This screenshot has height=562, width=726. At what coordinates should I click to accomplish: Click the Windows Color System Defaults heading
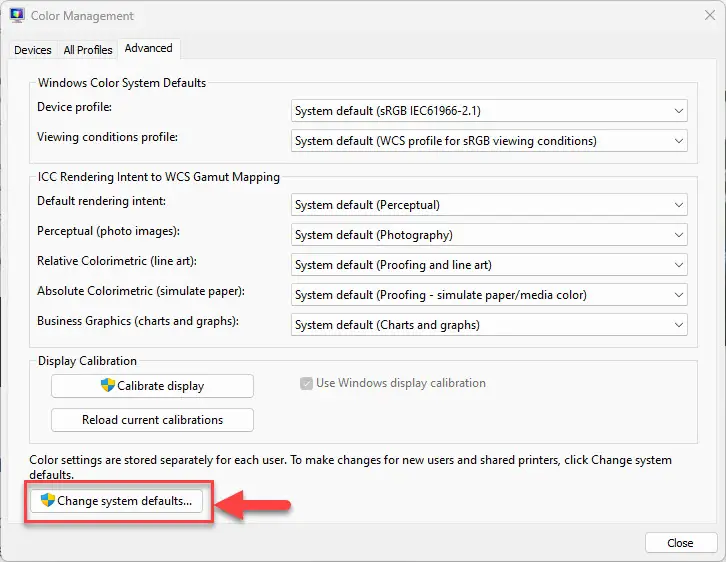(x=122, y=83)
